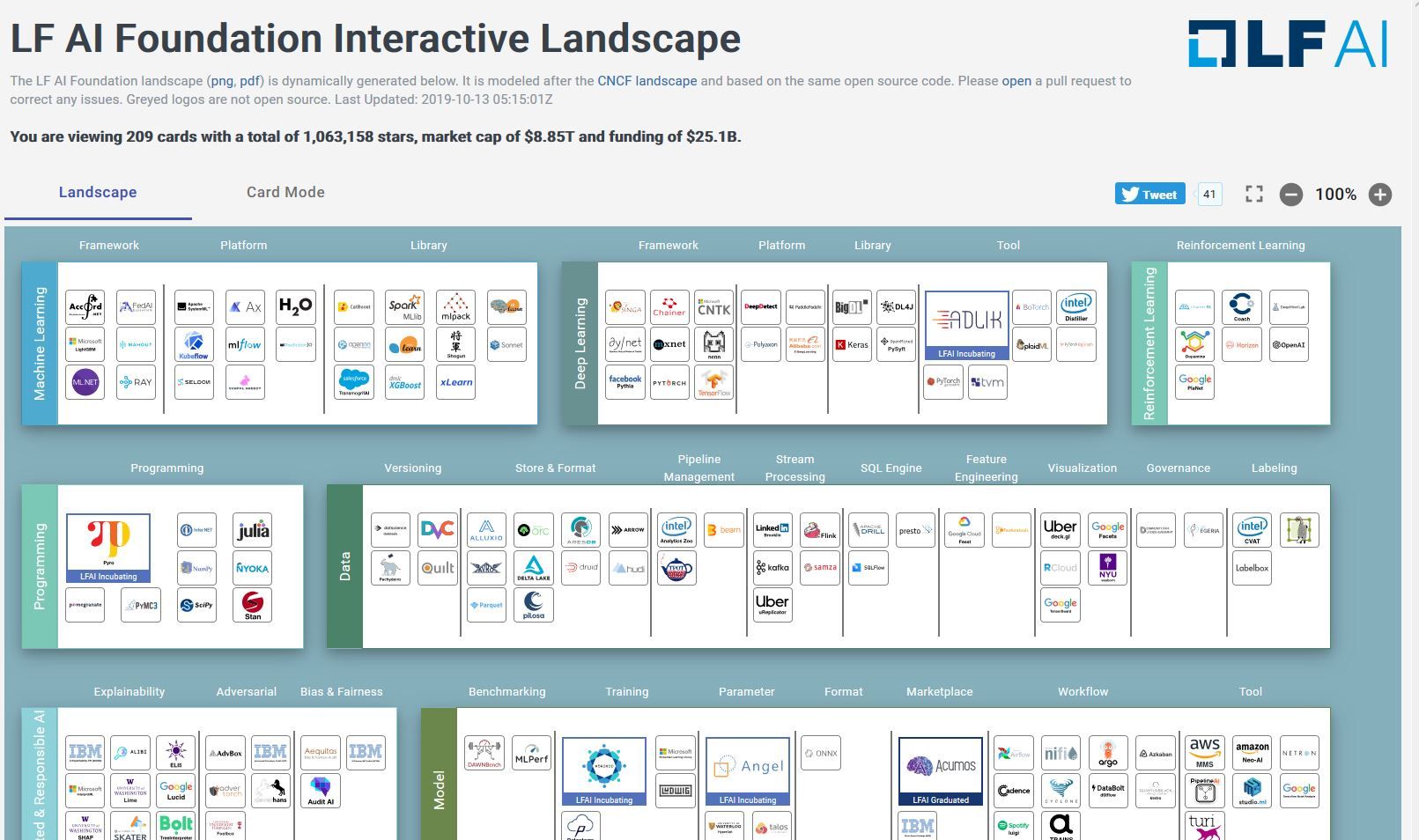Switch to the Landscape tab

click(x=98, y=193)
